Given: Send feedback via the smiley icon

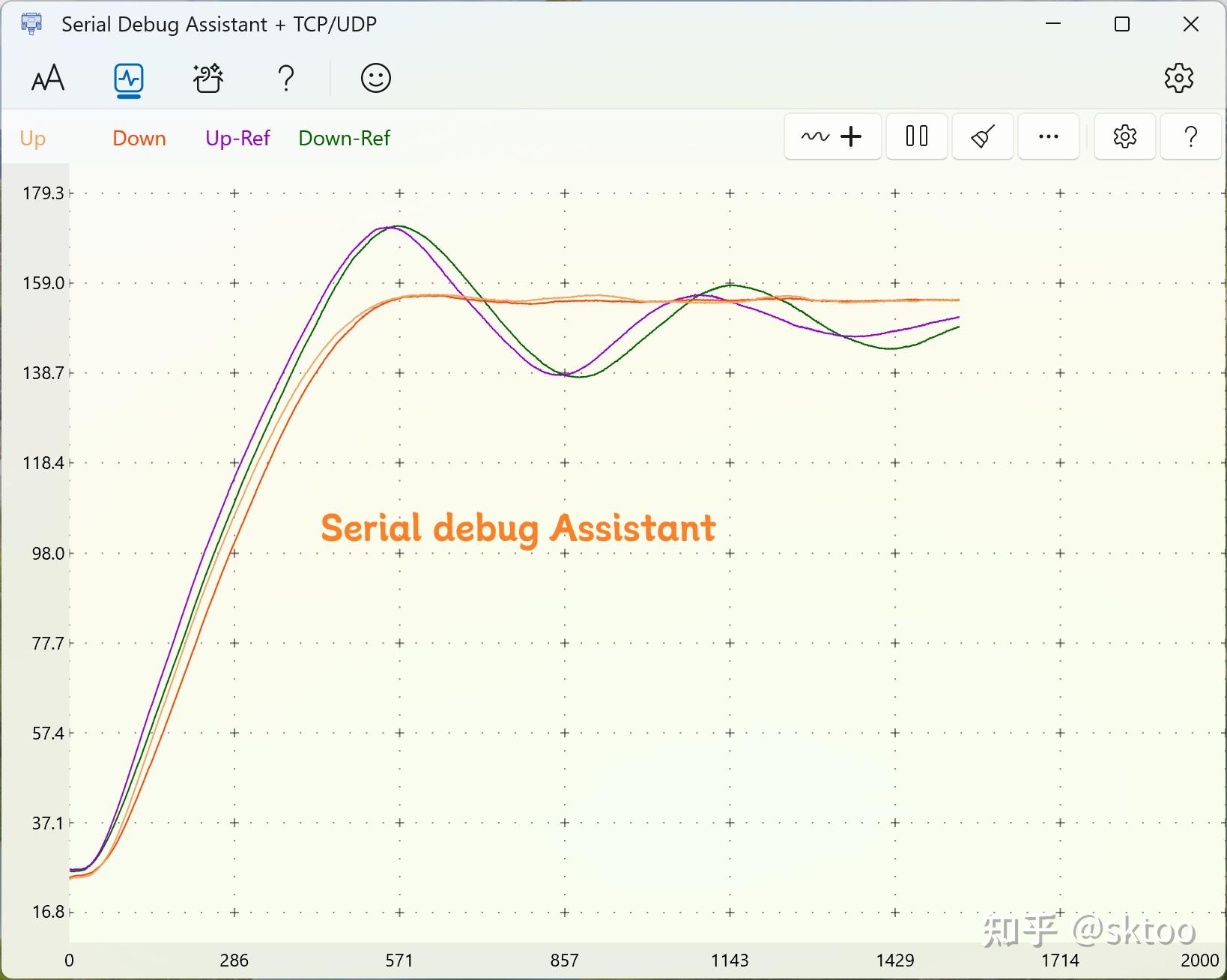Looking at the screenshot, I should click(x=375, y=77).
